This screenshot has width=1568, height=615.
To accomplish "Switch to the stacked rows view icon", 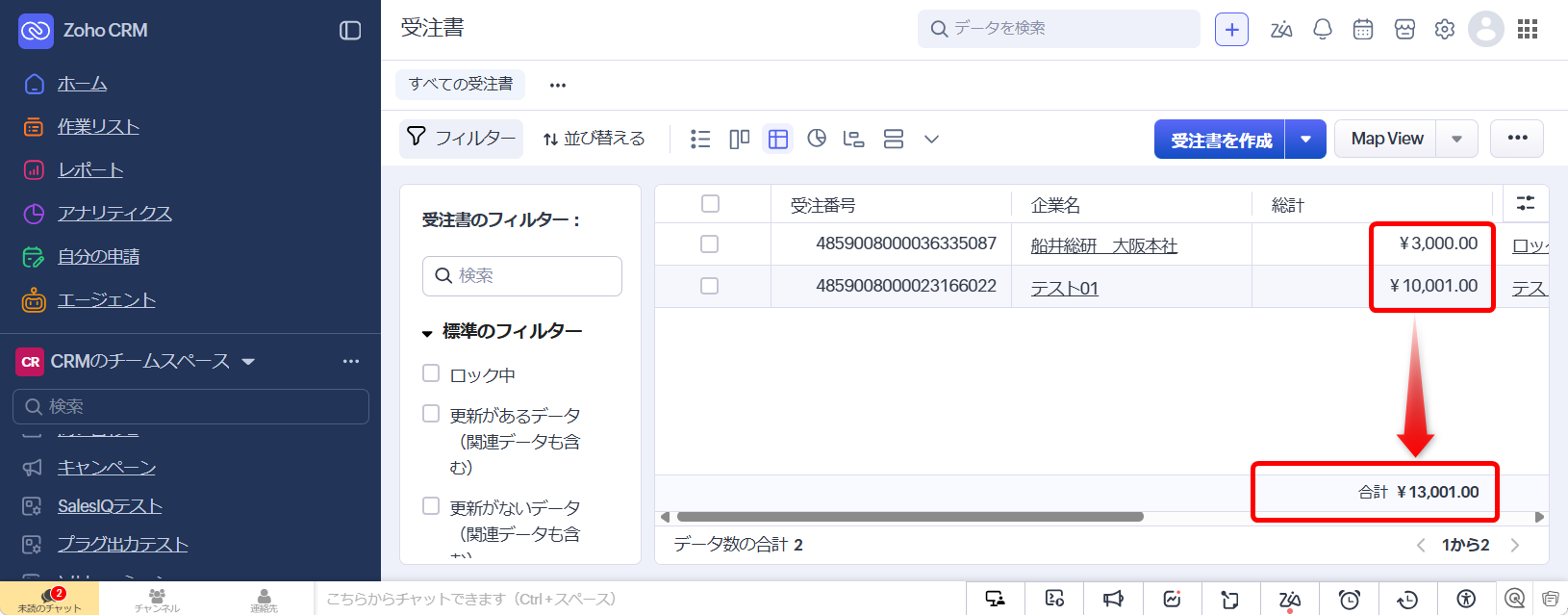I will click(894, 140).
